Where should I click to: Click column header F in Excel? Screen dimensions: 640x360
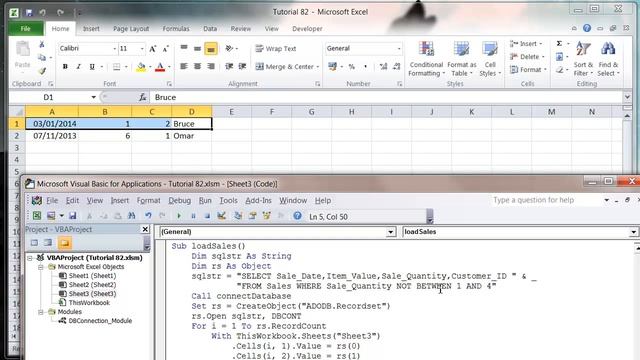click(x=271, y=112)
